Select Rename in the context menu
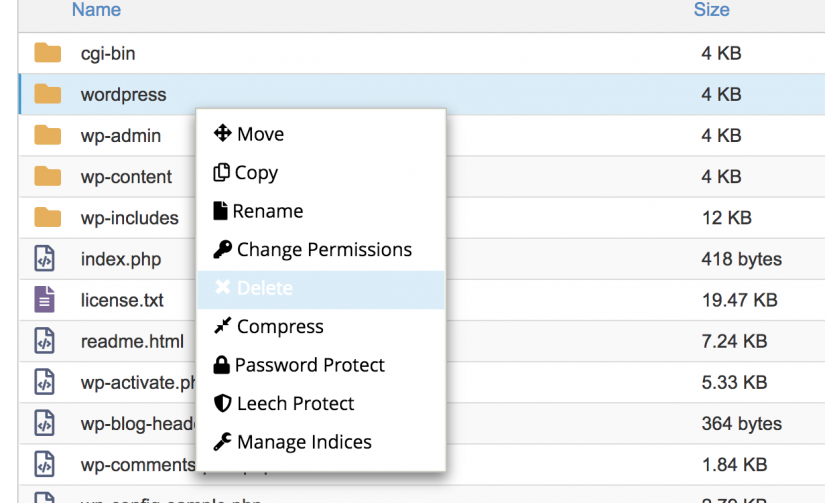The height and width of the screenshot is (503, 825). point(321,210)
